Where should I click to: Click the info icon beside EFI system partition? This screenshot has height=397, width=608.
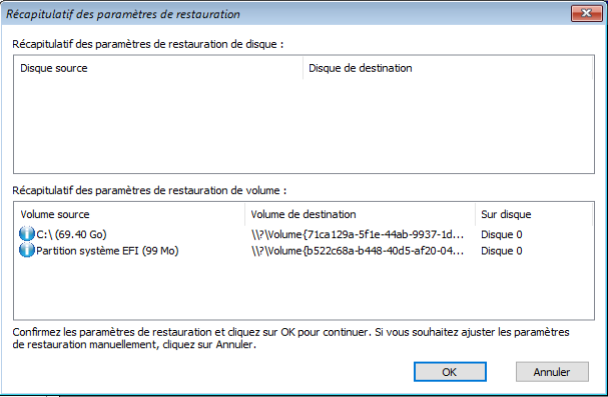[27, 250]
